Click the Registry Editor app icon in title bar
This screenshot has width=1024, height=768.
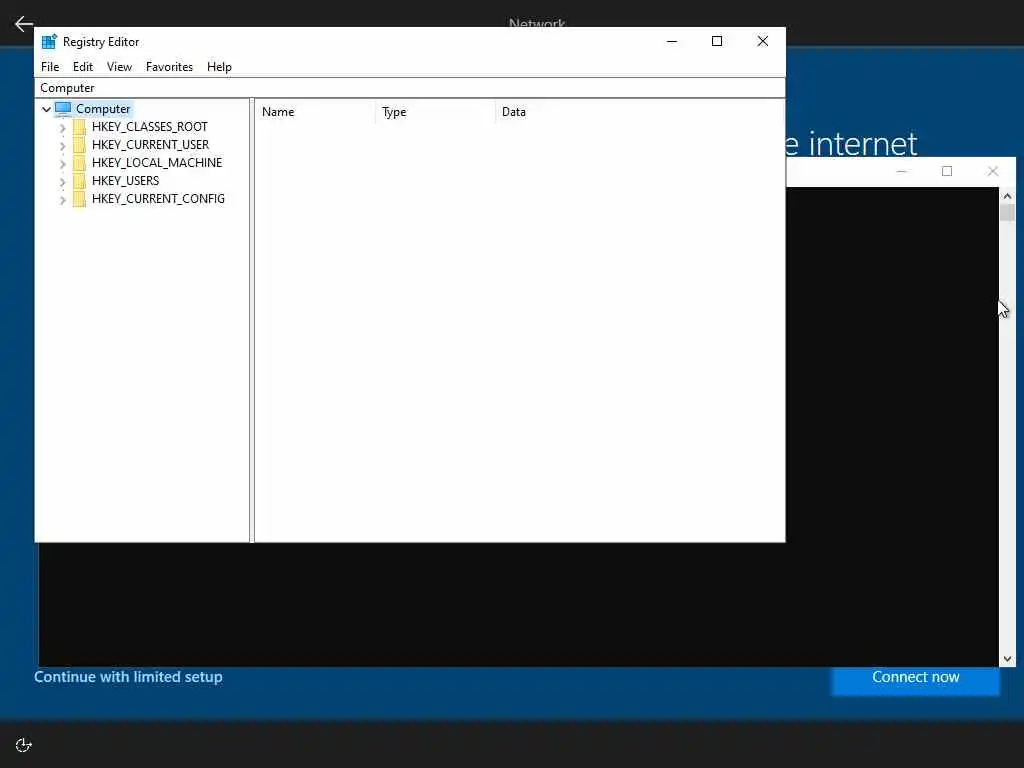coord(49,42)
